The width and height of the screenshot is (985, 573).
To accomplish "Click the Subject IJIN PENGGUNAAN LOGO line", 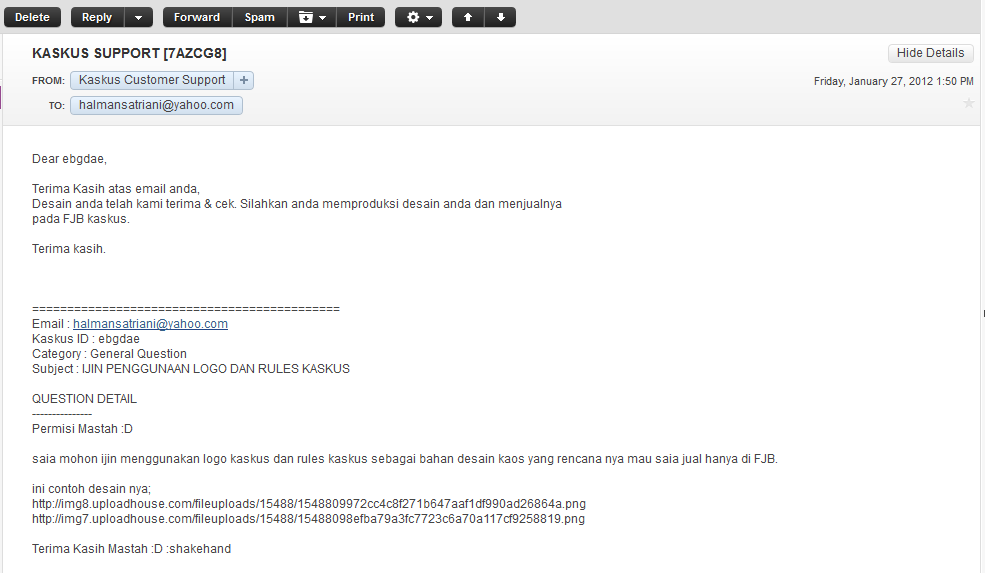I will tap(191, 369).
